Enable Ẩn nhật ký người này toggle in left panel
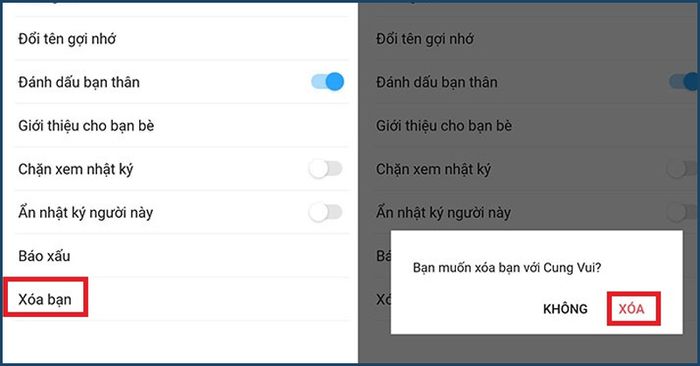700x366 pixels. (x=325, y=212)
